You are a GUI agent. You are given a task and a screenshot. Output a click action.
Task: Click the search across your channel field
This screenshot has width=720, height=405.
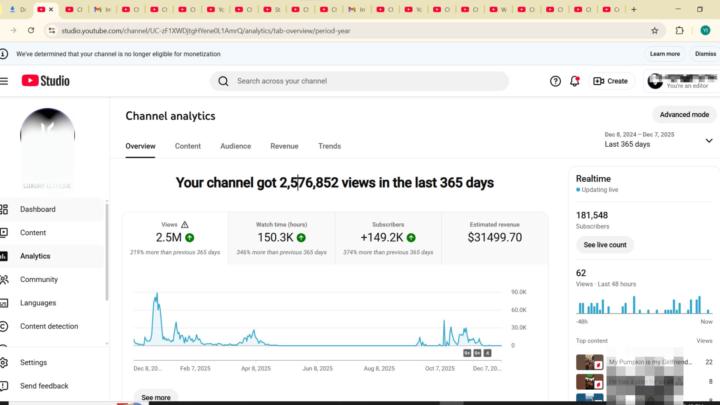(360, 81)
